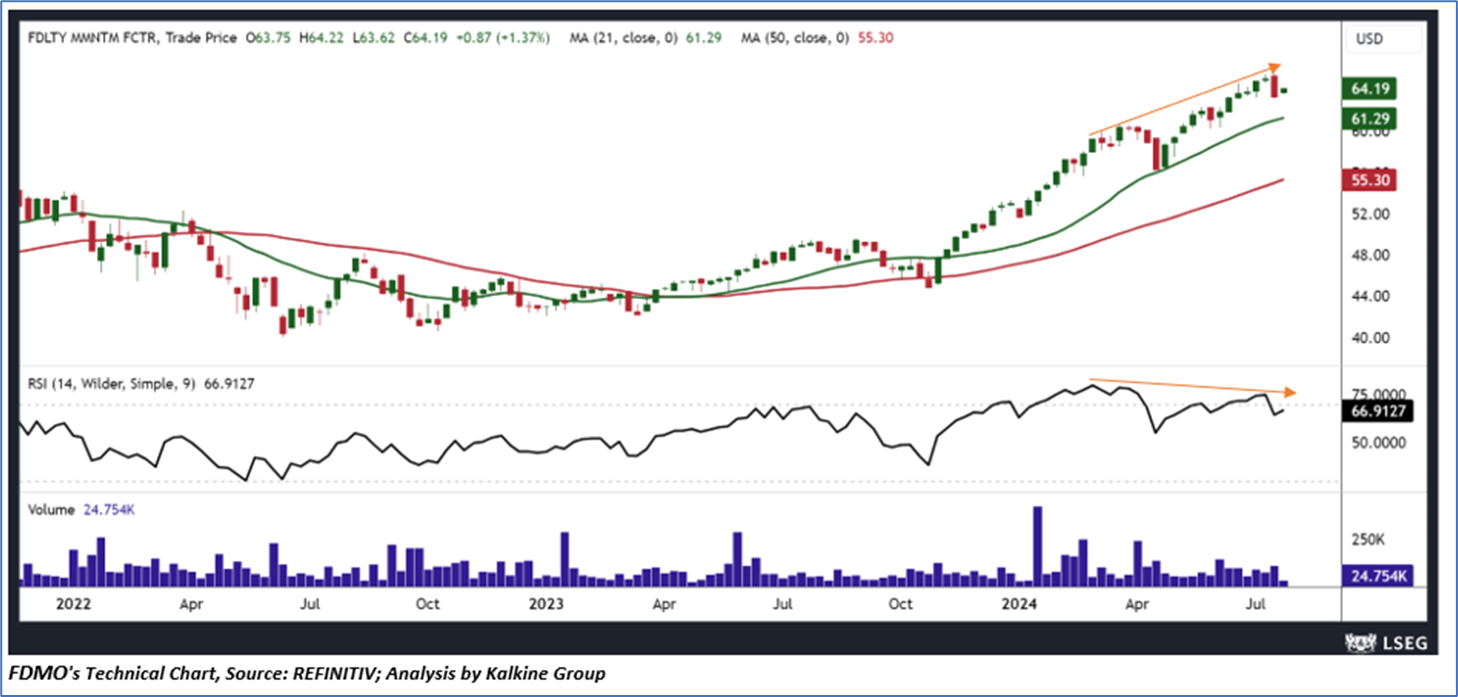The image size is (1458, 697).
Task: Click the FDLTY MMNTM FCTR symbol label
Action: coord(93,38)
